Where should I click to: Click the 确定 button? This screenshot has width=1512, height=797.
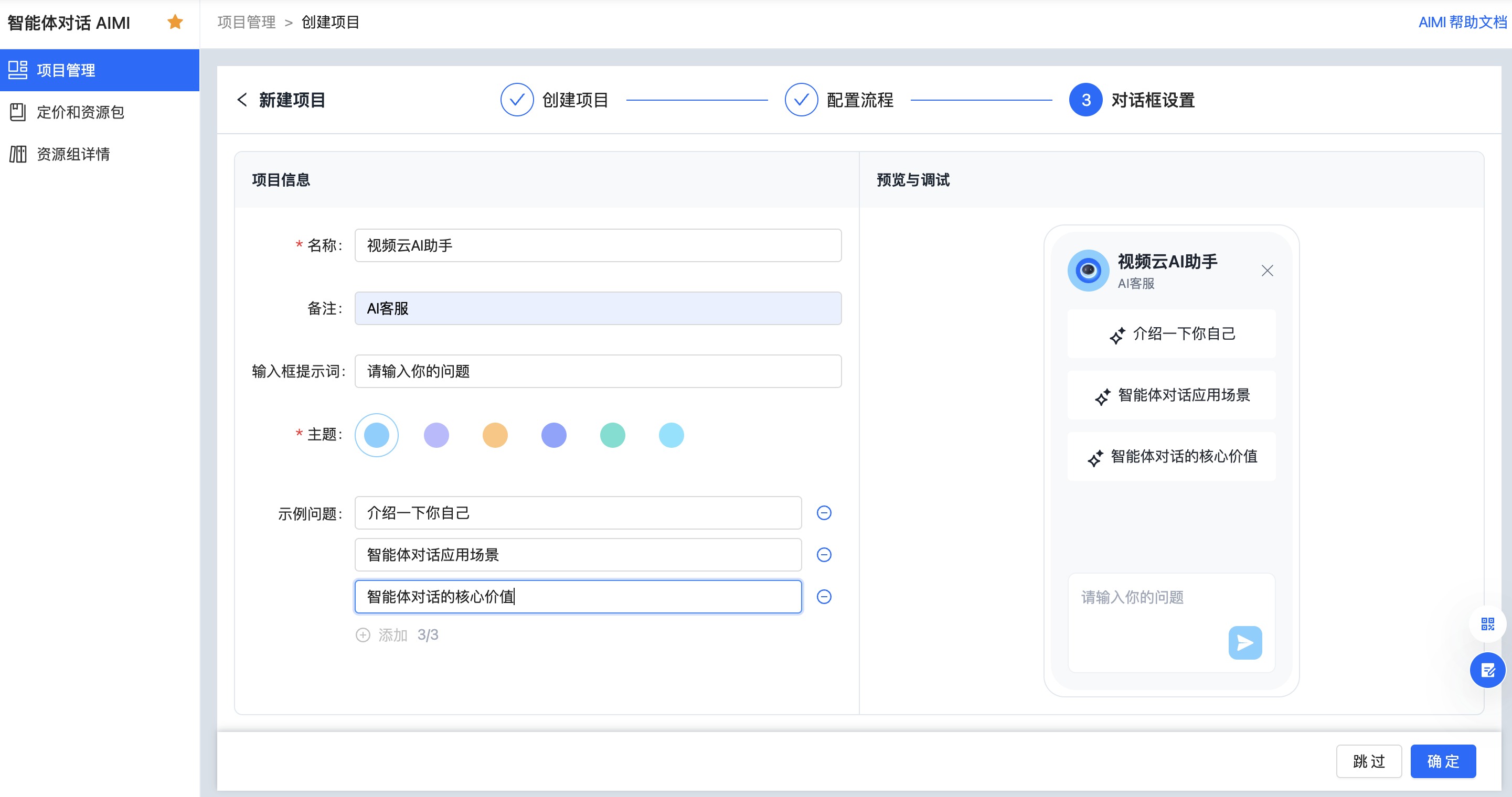[1443, 761]
